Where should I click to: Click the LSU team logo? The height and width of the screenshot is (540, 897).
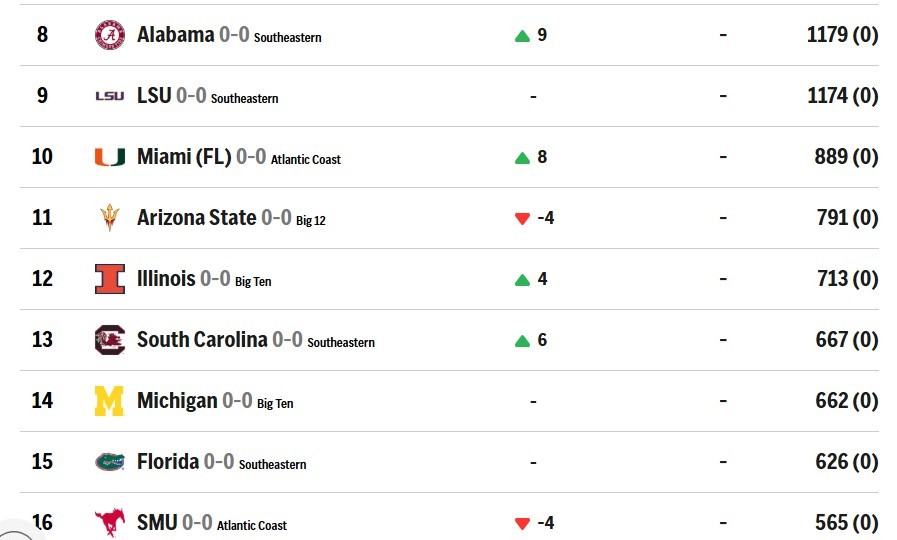pyautogui.click(x=109, y=96)
